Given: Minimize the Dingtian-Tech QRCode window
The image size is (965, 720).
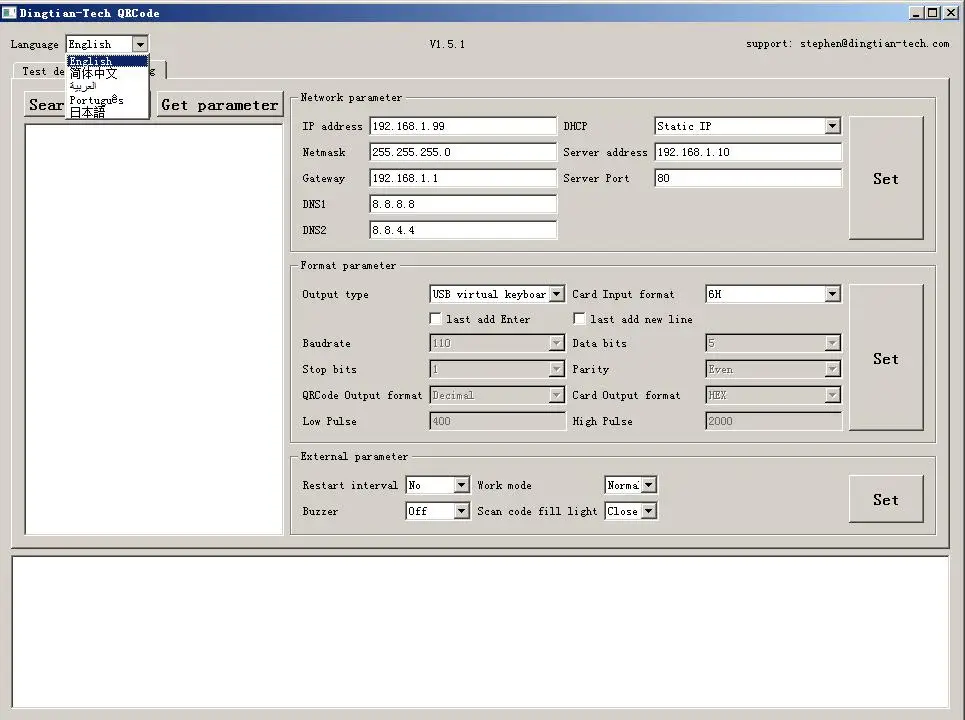Looking at the screenshot, I should [916, 12].
